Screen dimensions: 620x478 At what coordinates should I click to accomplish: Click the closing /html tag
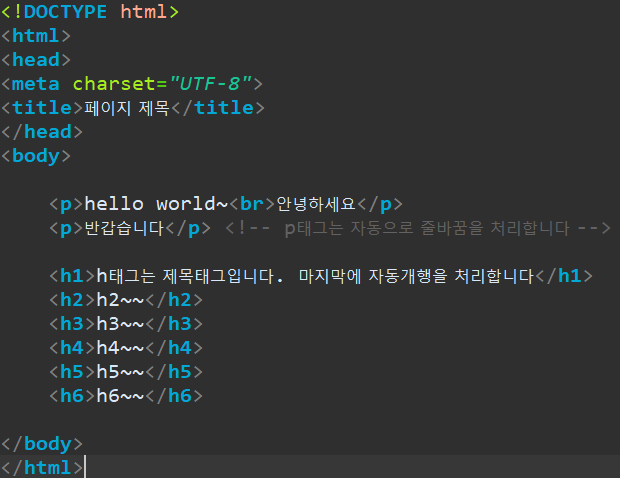42,468
